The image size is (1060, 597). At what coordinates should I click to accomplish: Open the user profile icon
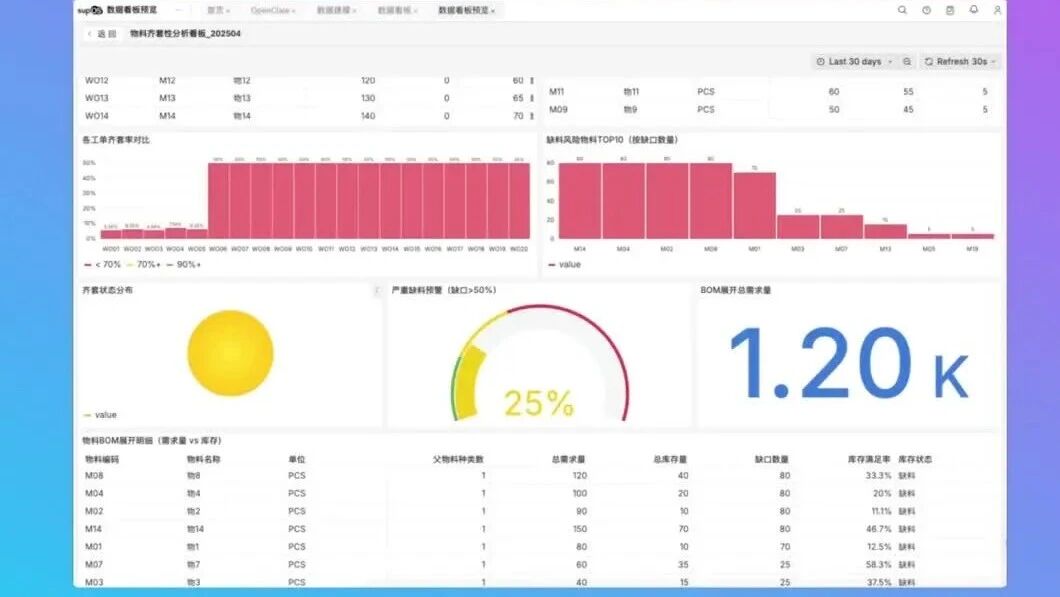(997, 10)
